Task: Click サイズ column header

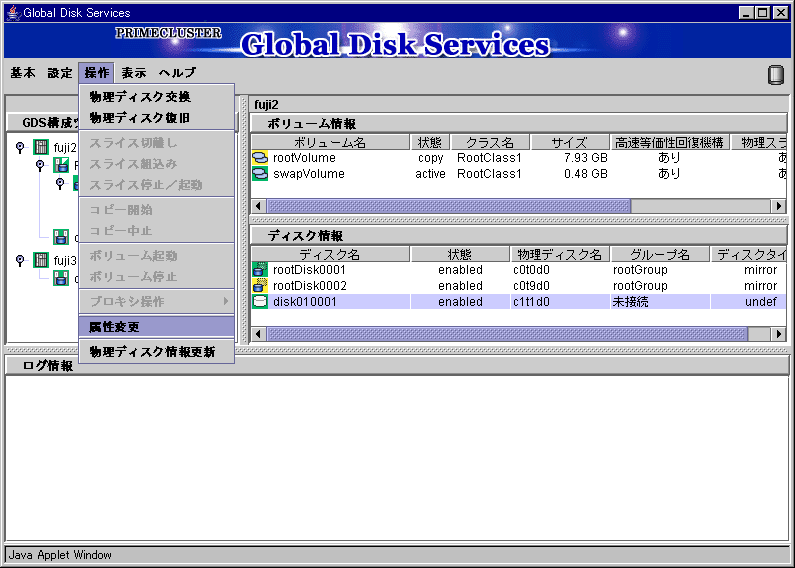Action: tap(570, 143)
